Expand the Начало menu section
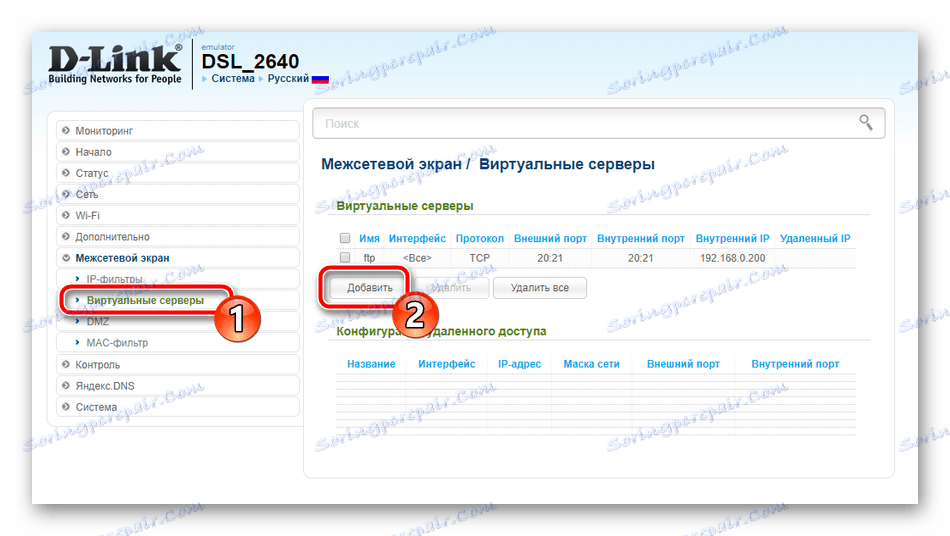This screenshot has width=950, height=536. click(x=178, y=151)
